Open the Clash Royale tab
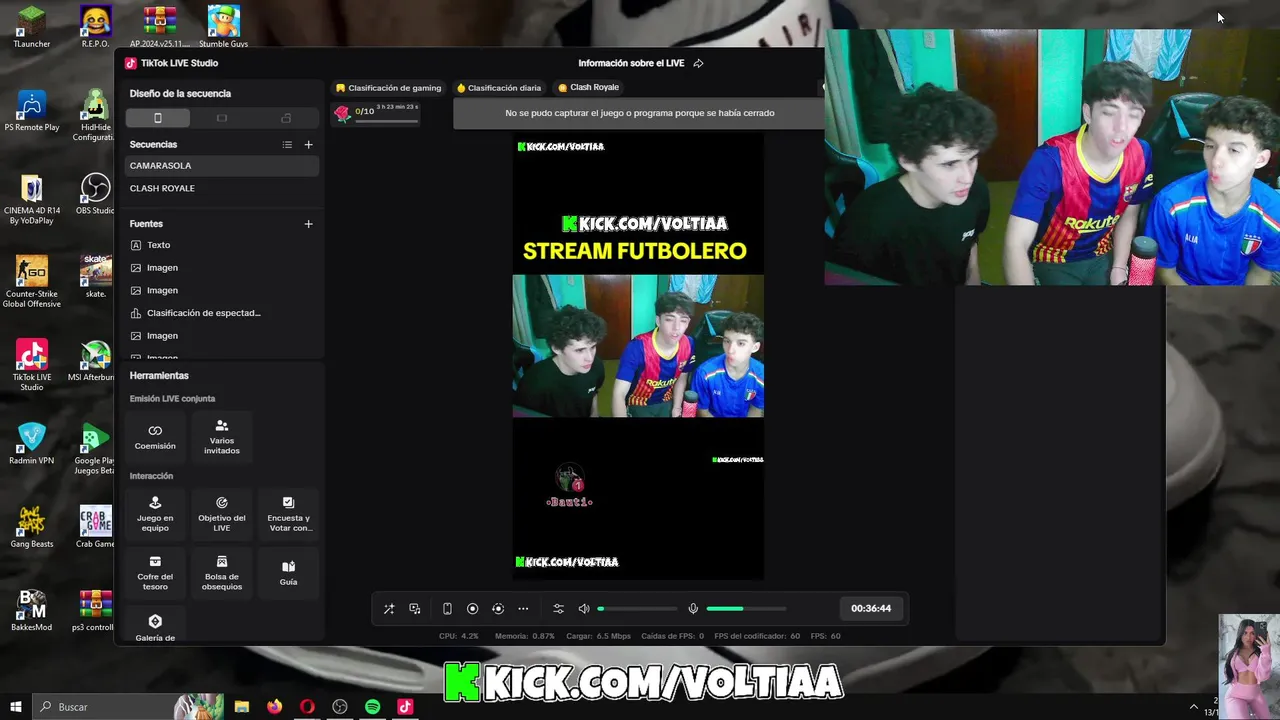The height and width of the screenshot is (720, 1280). (x=589, y=88)
